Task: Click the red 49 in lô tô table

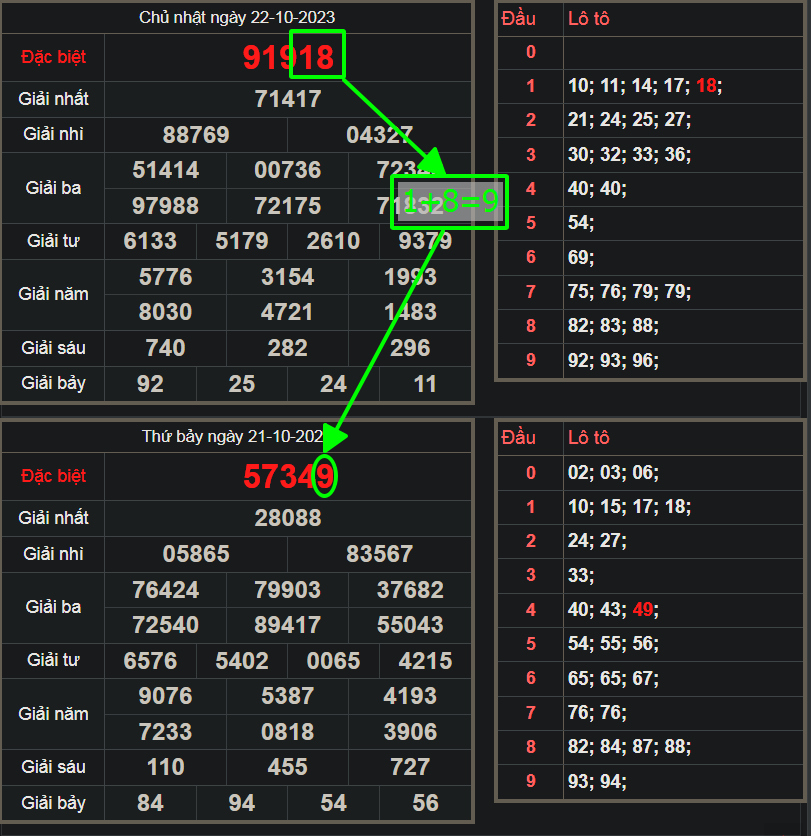Action: (644, 609)
